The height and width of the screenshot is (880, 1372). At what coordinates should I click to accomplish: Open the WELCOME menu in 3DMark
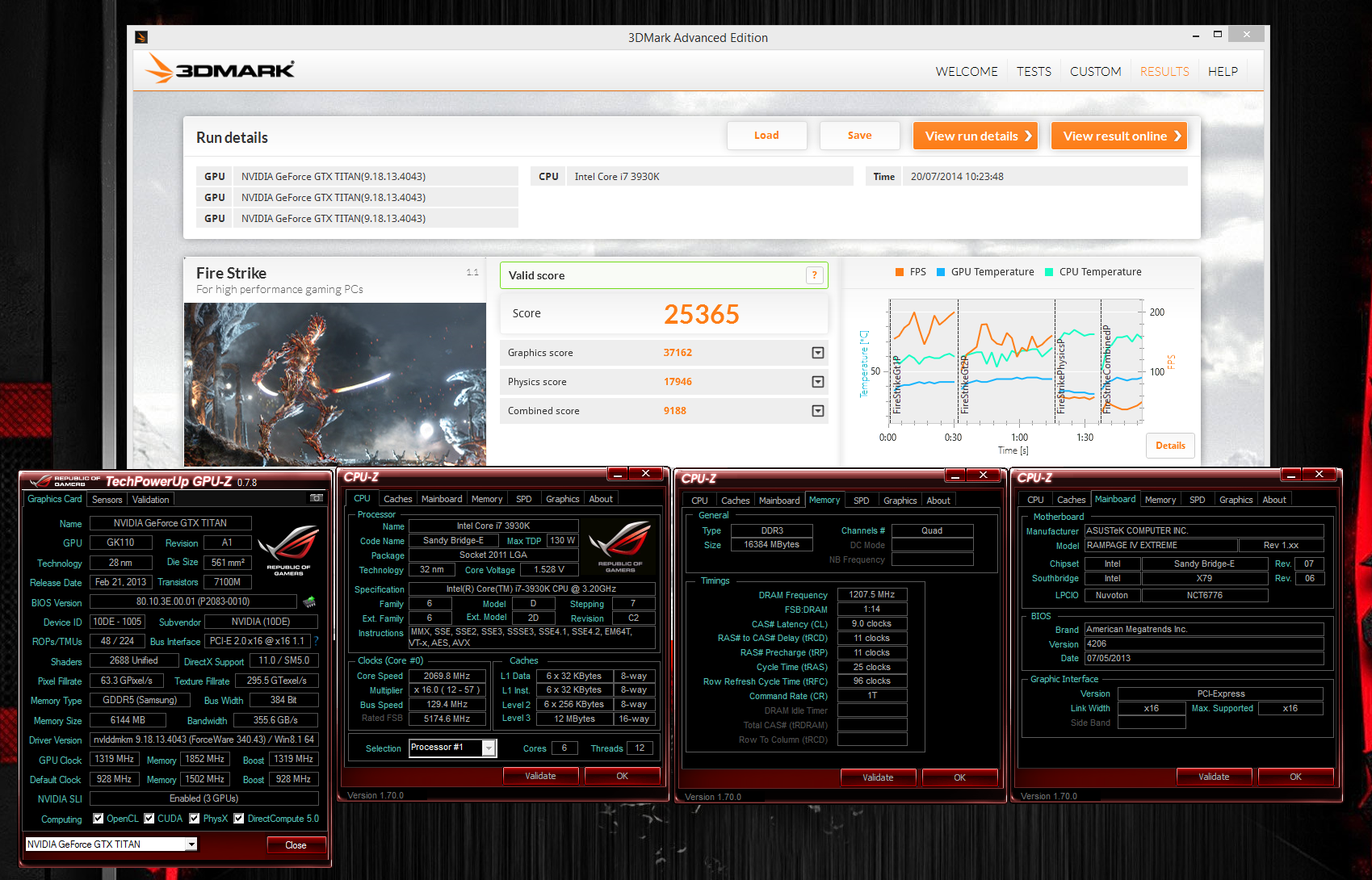point(967,72)
